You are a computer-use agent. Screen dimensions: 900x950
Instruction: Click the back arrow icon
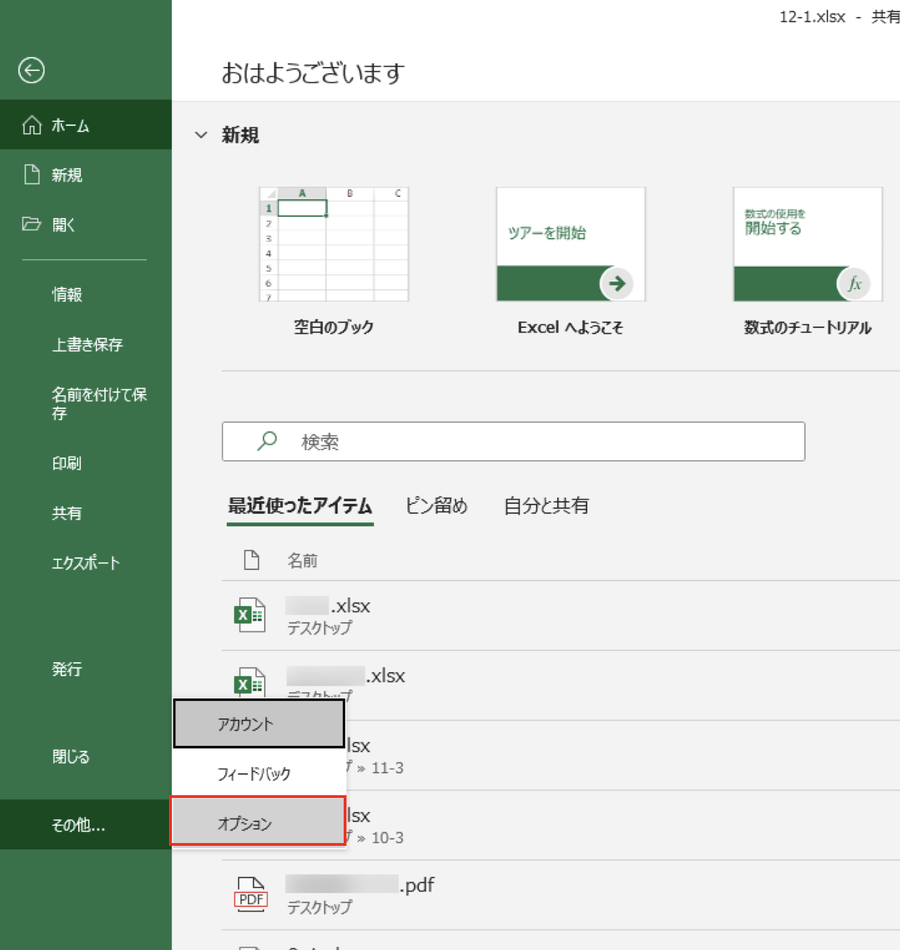[x=31, y=70]
